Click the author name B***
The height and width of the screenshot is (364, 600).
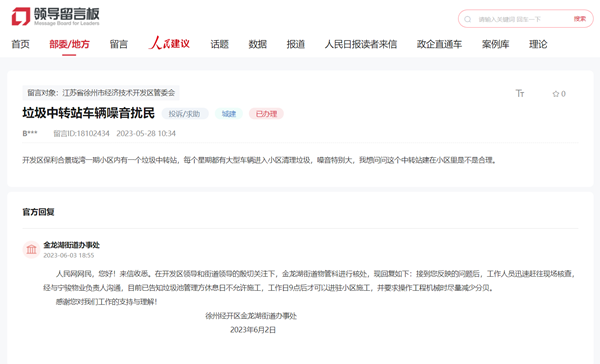30,134
